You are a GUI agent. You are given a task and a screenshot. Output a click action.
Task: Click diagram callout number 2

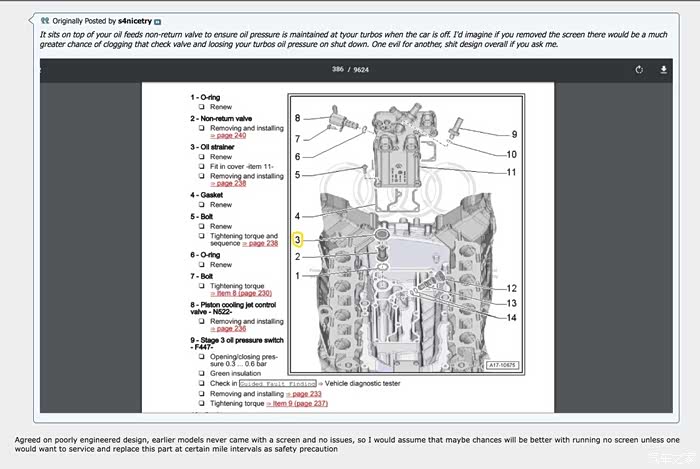pos(297,257)
